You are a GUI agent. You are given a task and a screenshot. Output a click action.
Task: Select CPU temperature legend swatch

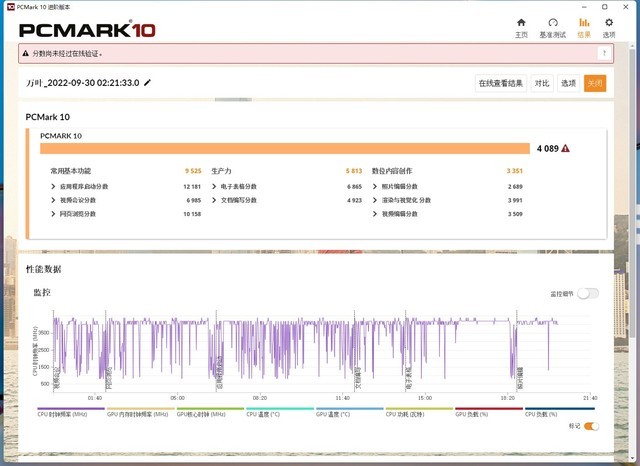[280, 408]
